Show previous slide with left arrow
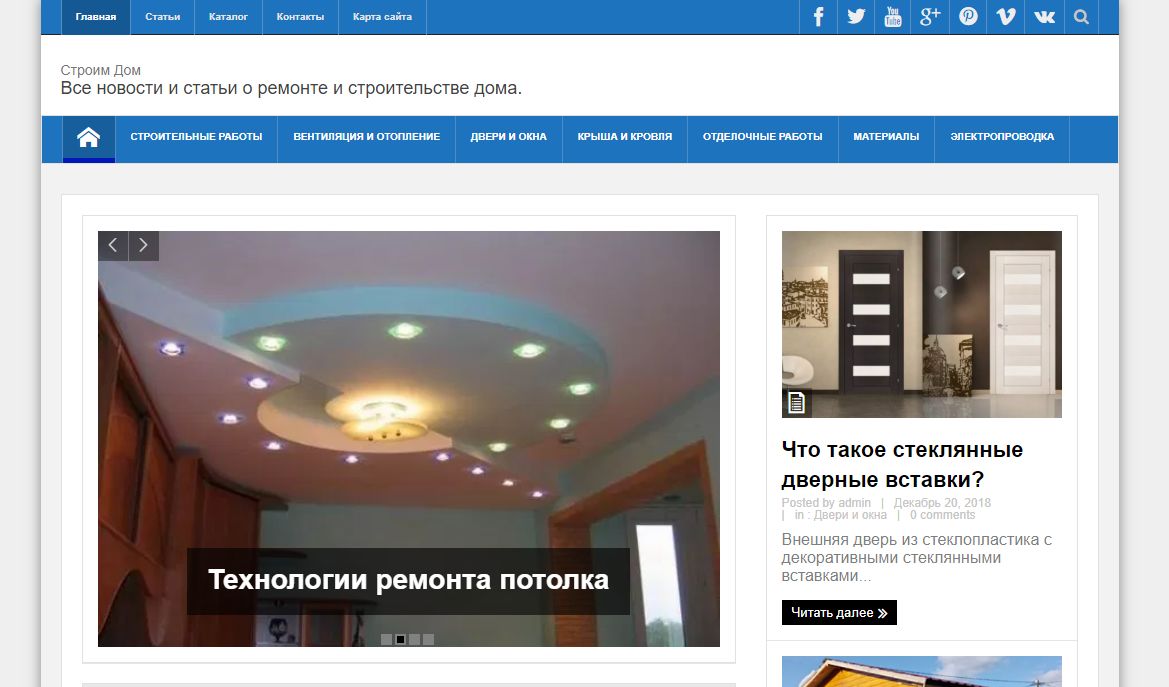1169x687 pixels. click(113, 245)
